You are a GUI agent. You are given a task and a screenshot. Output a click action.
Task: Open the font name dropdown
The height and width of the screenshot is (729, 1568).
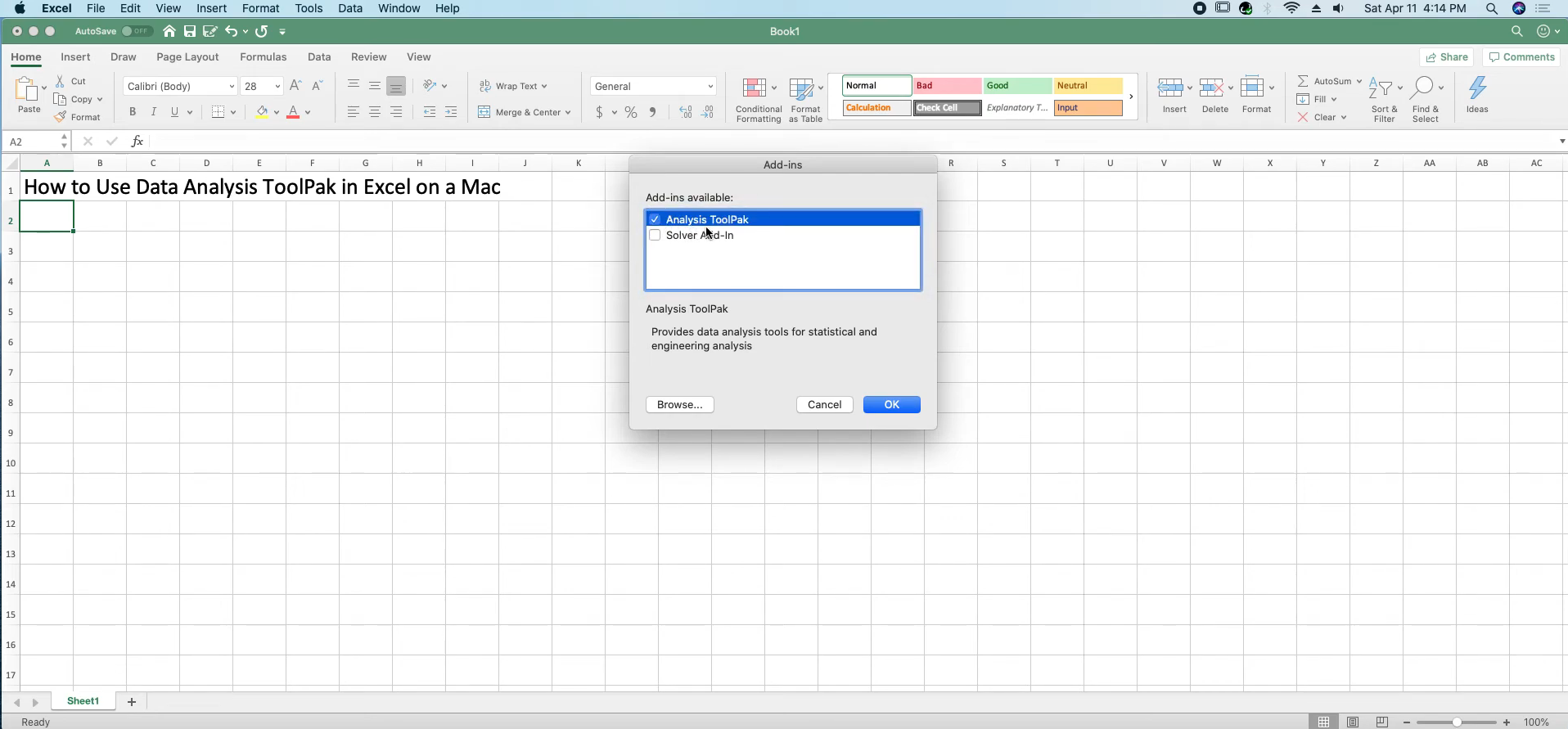coord(232,87)
